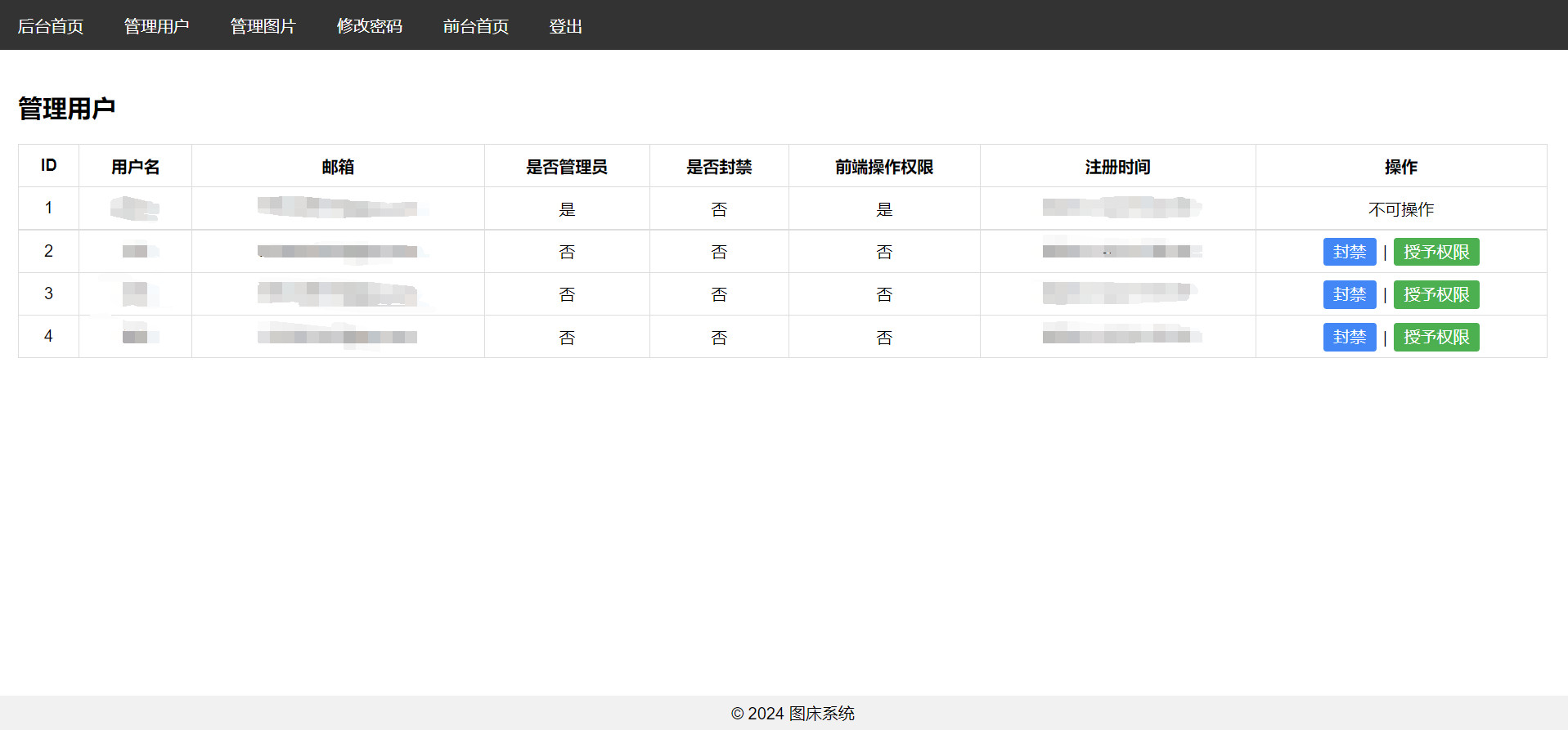Click the 前端操作权限 column header
Viewport: 1568px width, 730px height.
(884, 167)
